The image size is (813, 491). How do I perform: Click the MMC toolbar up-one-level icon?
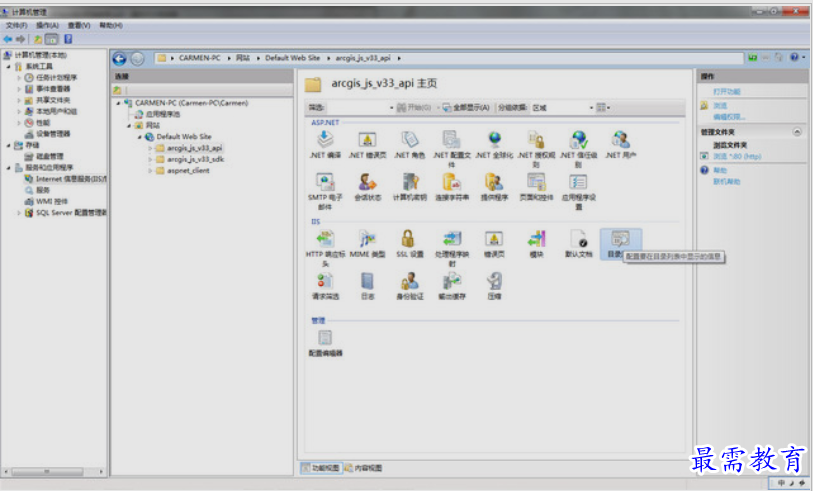point(38,39)
